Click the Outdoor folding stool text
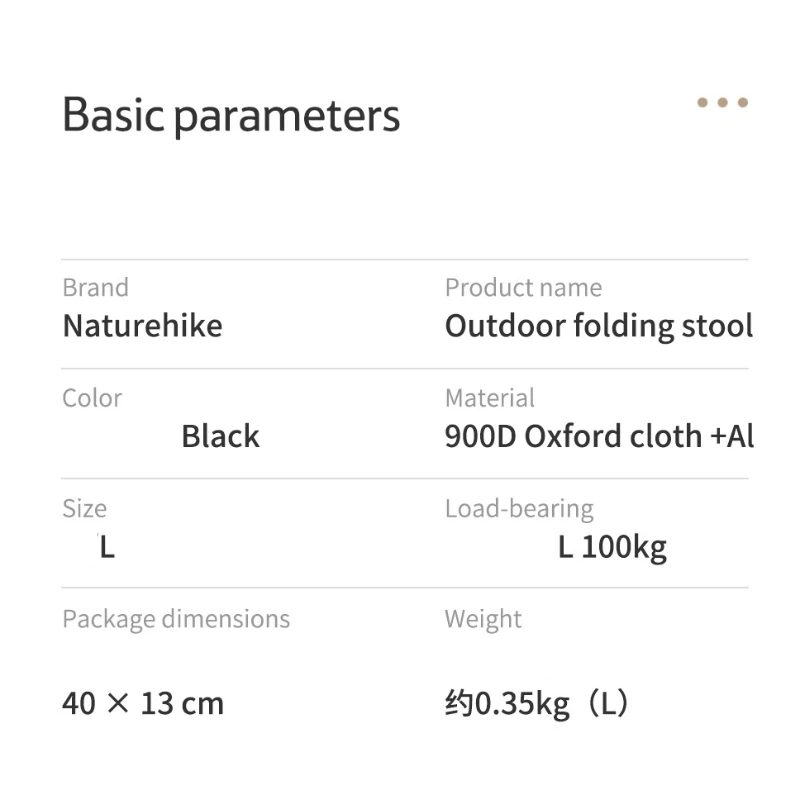800x800 pixels. point(598,326)
